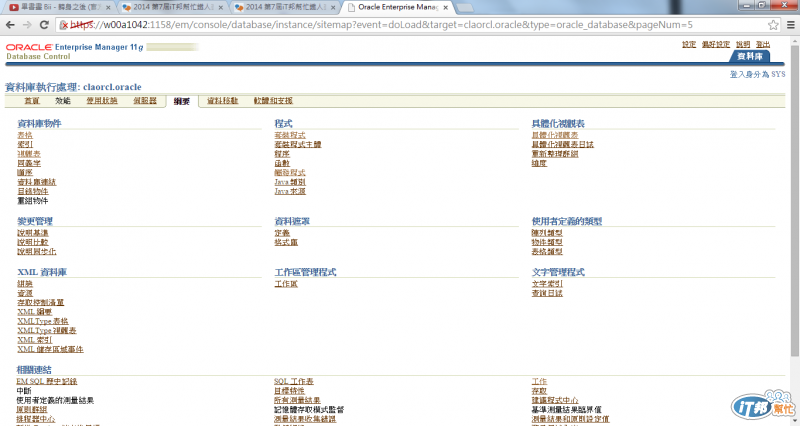Open the 目錄物件 directory objects link
The image size is (800, 426).
pos(33,191)
